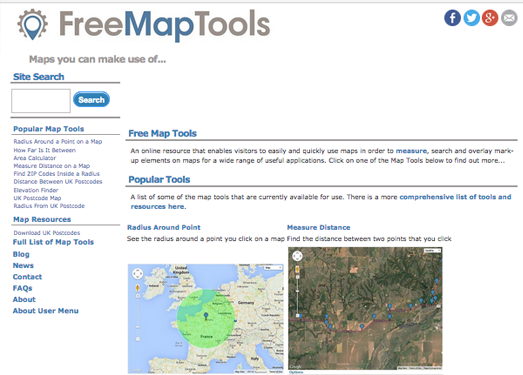Click the Twitter bird icon
The height and width of the screenshot is (375, 523).
pos(471,18)
